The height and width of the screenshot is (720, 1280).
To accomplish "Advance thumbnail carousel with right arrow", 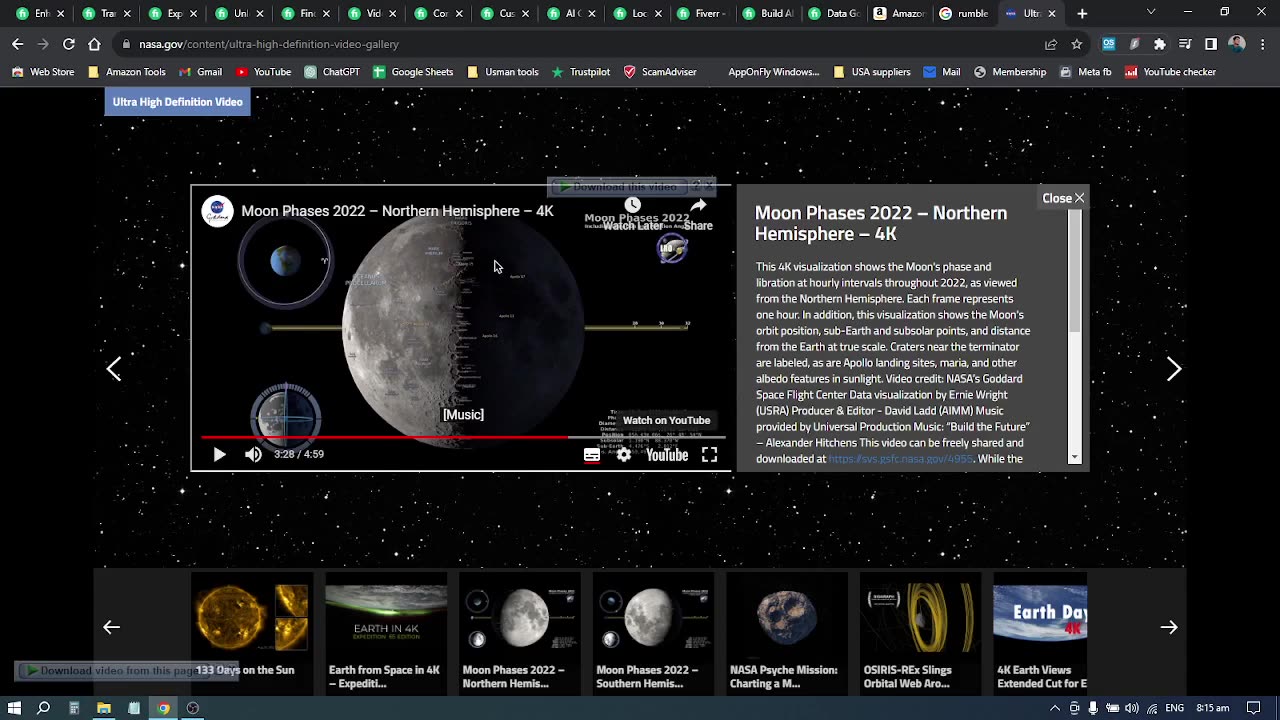I will 1169,627.
